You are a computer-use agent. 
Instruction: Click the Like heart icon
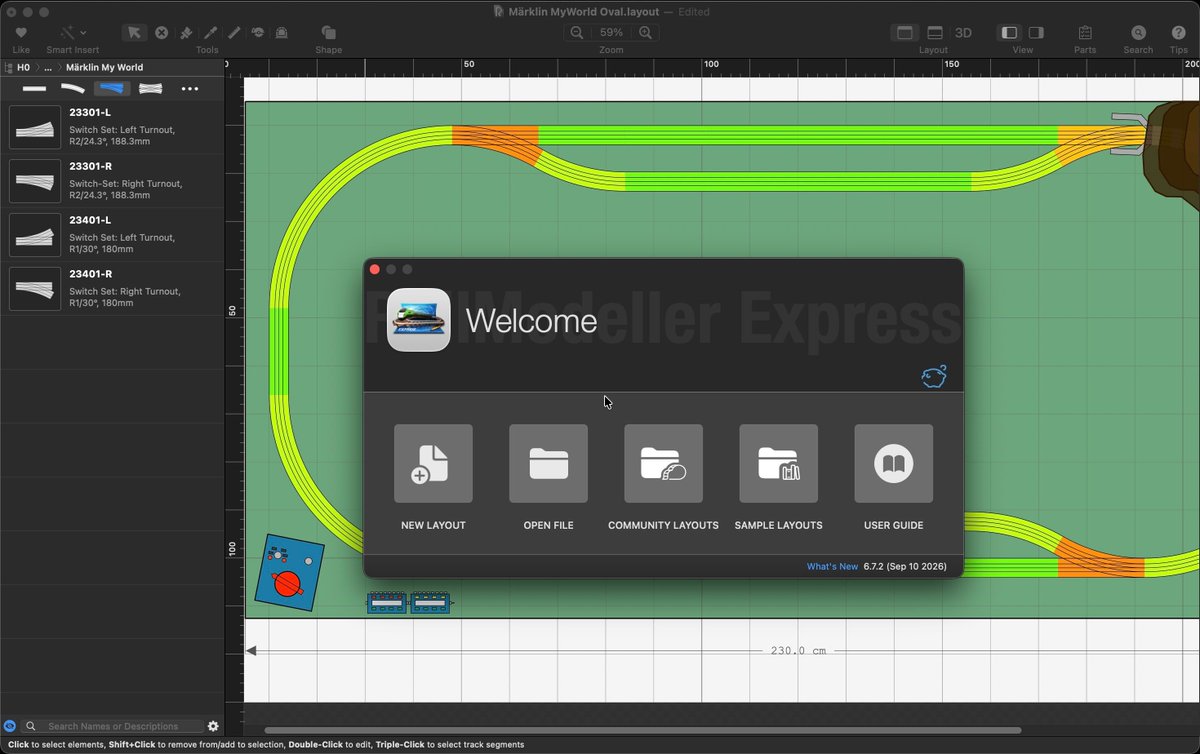21,33
